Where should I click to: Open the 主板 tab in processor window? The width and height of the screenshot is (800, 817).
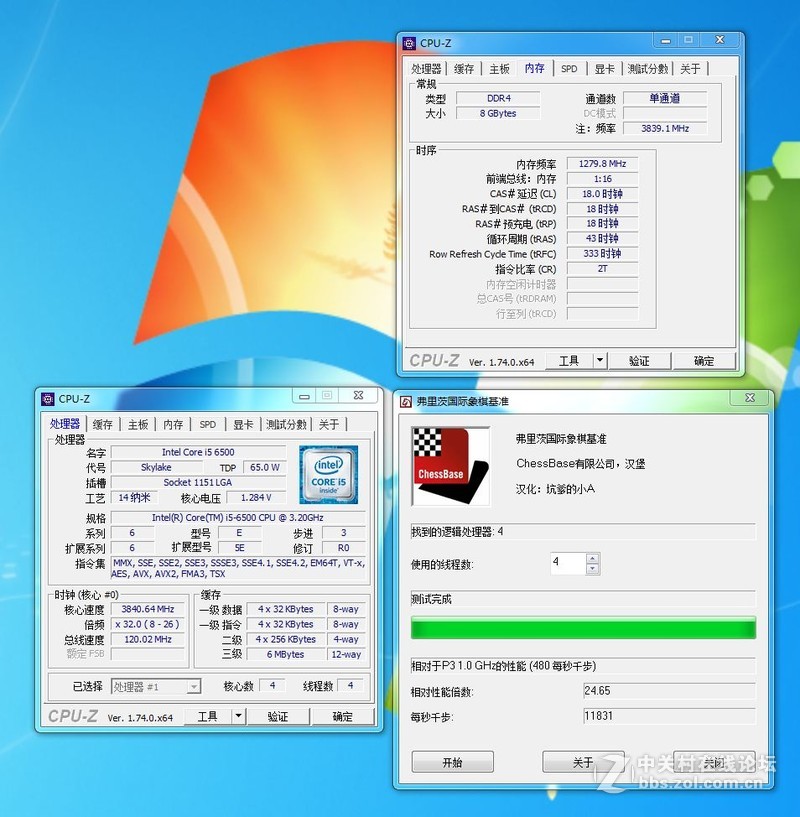pyautogui.click(x=138, y=425)
